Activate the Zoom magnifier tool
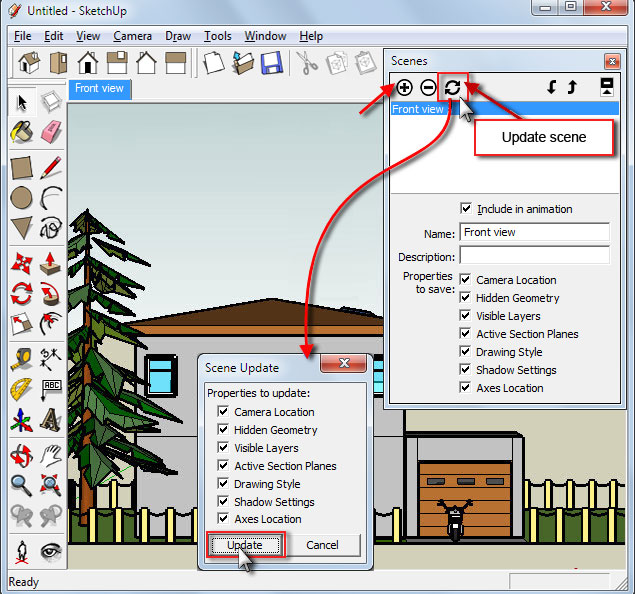Viewport: 635px width, 594px height. click(x=22, y=485)
